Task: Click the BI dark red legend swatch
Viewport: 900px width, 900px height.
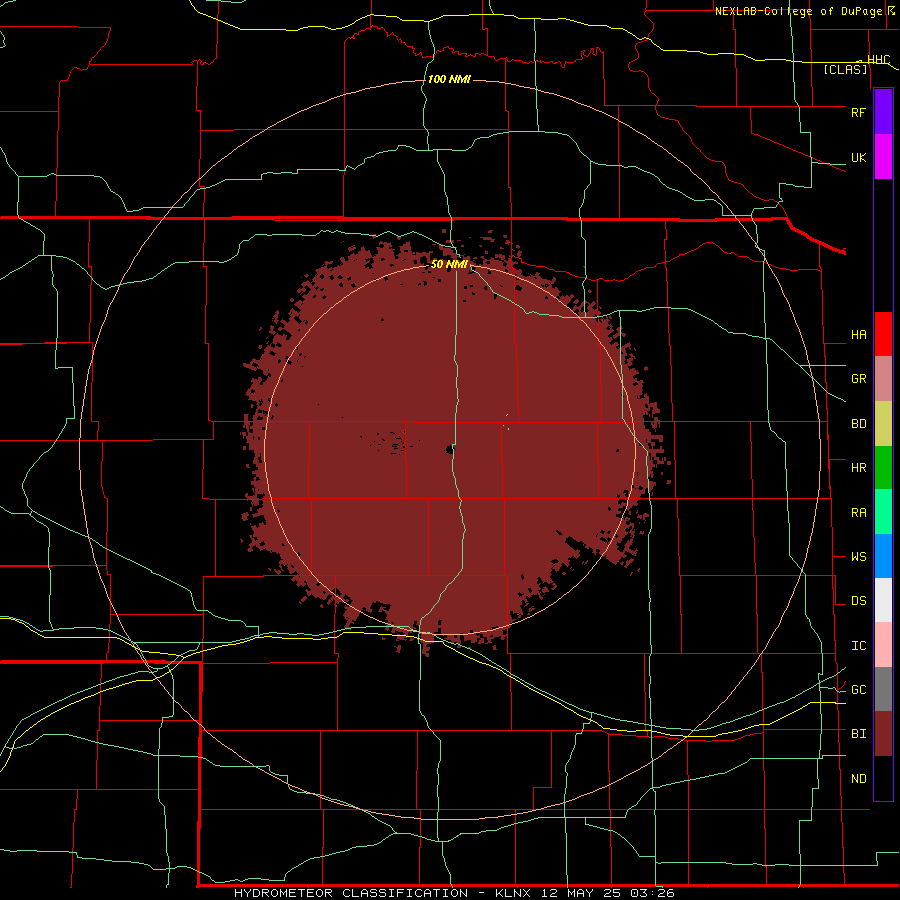Action: (x=883, y=734)
